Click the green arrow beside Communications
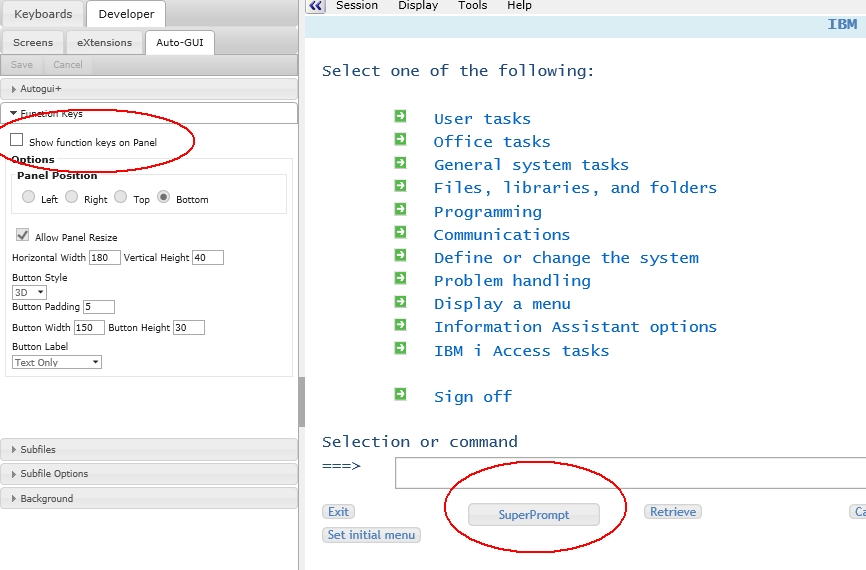The height and width of the screenshot is (570, 866). pos(400,232)
